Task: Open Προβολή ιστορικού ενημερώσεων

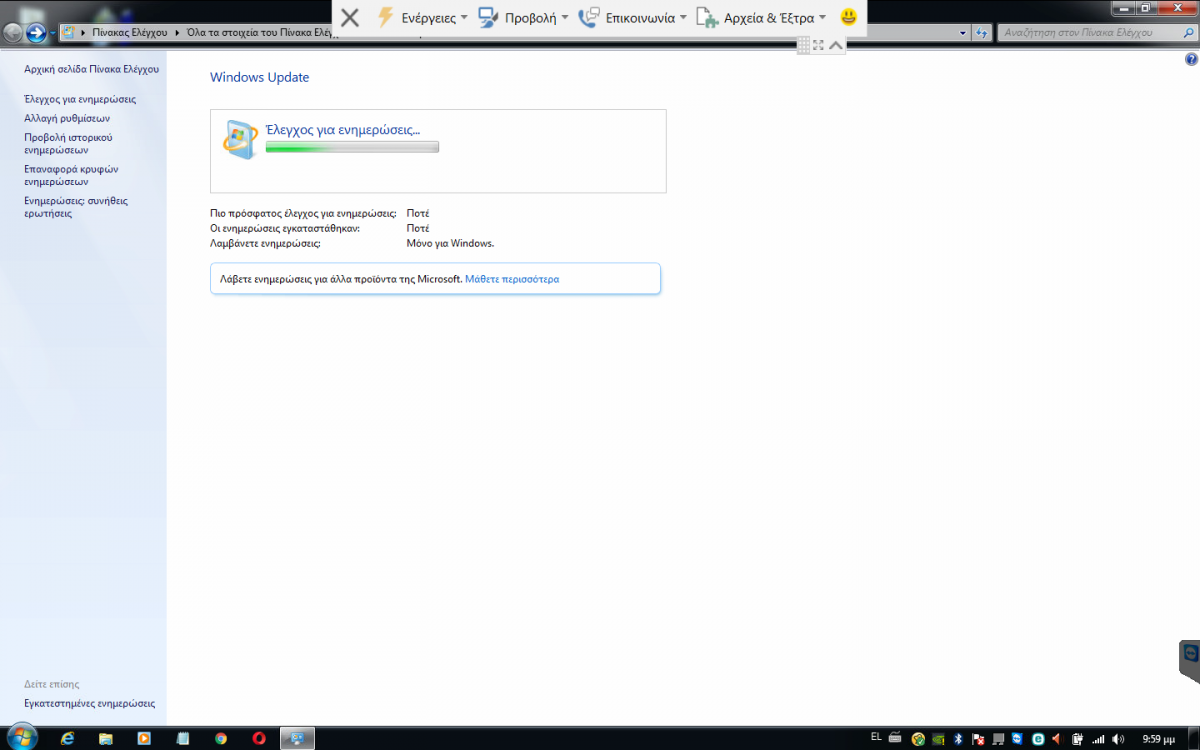Action: [68, 143]
